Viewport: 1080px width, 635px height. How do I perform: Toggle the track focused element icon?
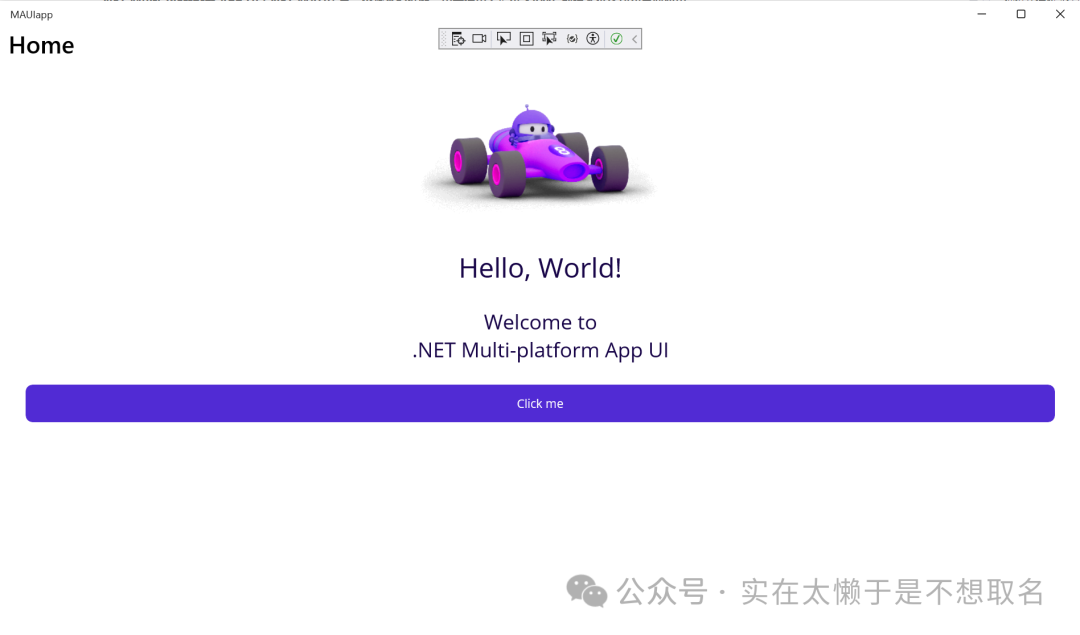click(549, 39)
